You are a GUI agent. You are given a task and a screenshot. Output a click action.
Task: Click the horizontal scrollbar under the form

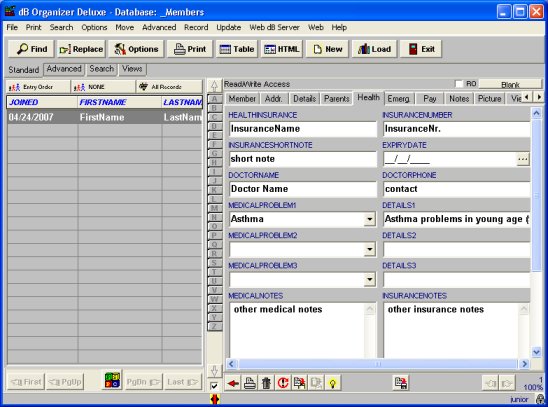(377, 364)
